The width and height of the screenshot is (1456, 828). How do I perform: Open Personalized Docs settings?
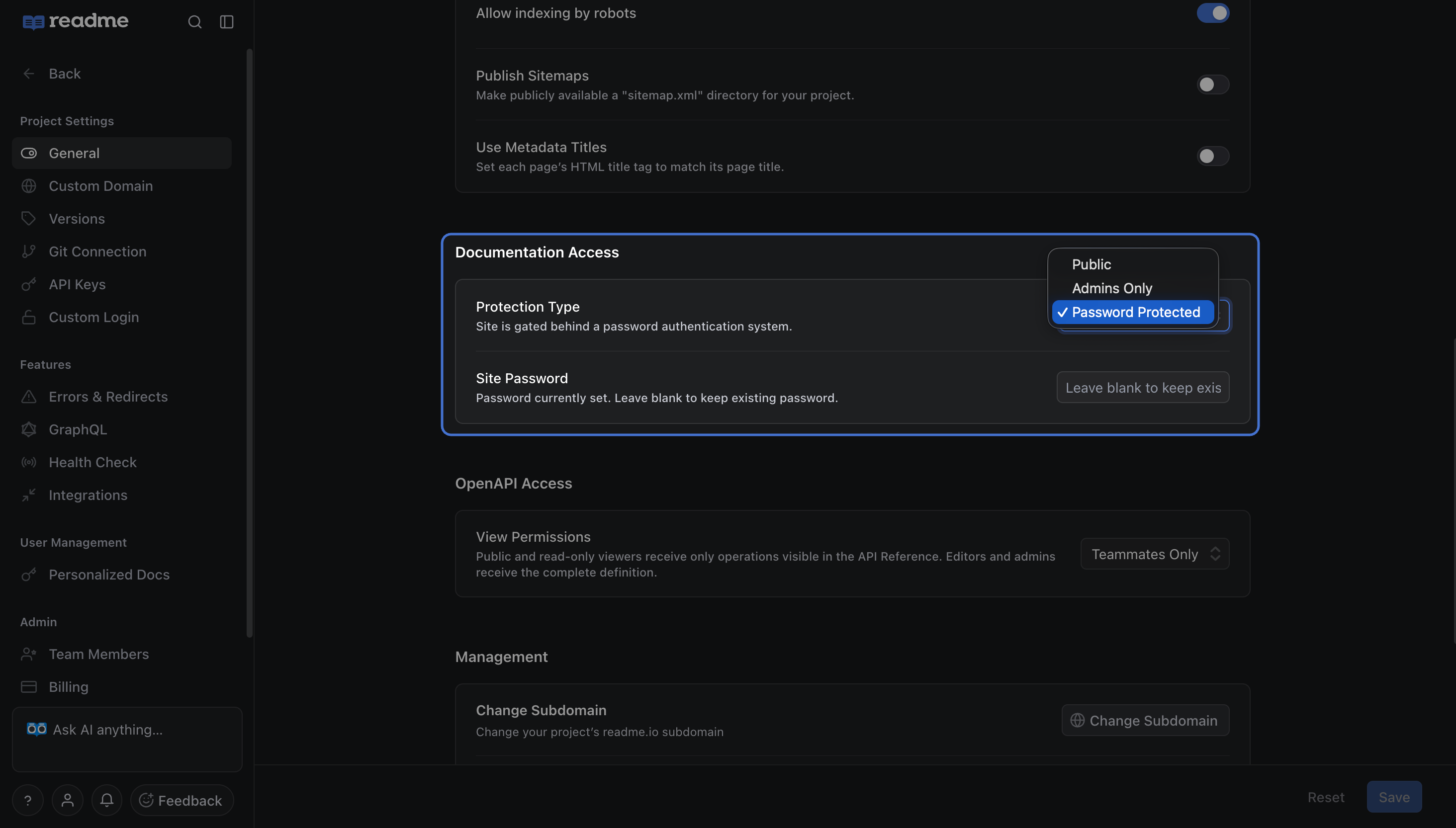pyautogui.click(x=122, y=575)
